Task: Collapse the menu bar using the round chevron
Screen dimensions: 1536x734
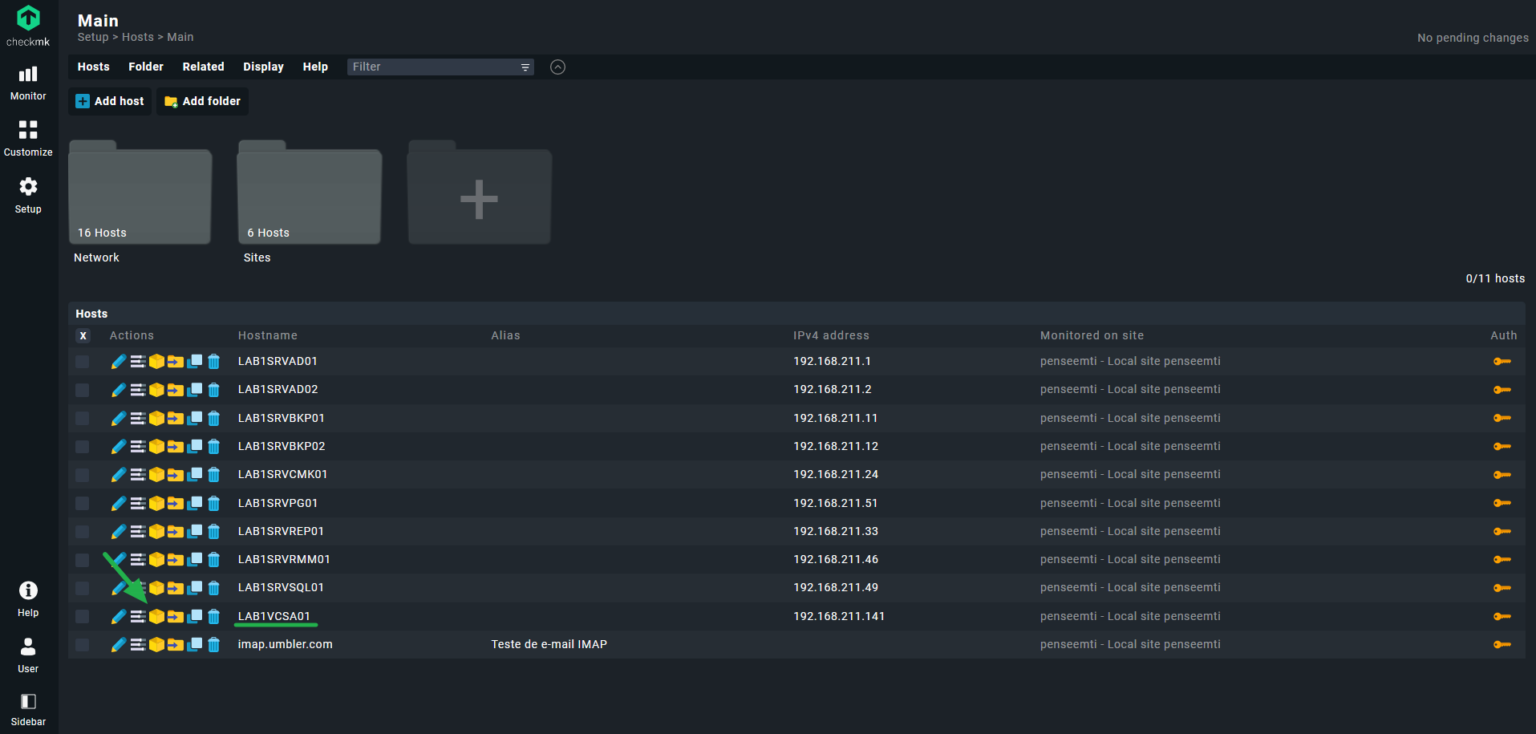Action: [558, 67]
